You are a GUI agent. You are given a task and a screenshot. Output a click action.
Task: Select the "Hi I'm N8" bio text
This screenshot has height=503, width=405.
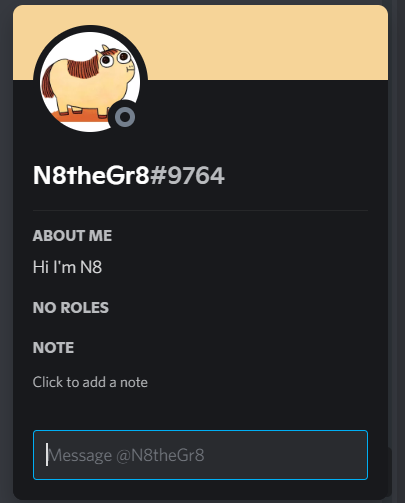67,267
